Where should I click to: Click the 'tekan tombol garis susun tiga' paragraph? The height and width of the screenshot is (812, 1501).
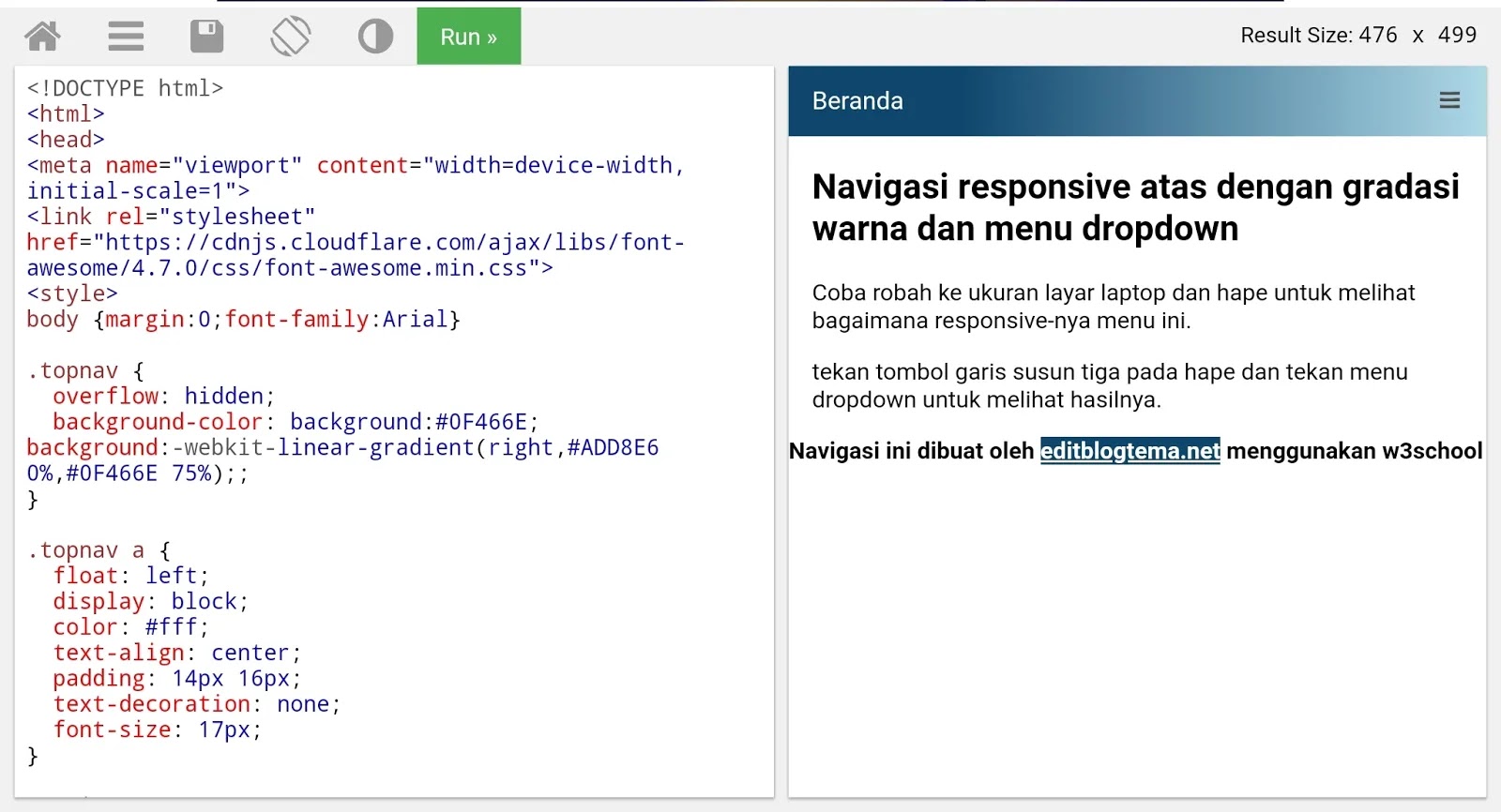click(x=1110, y=385)
